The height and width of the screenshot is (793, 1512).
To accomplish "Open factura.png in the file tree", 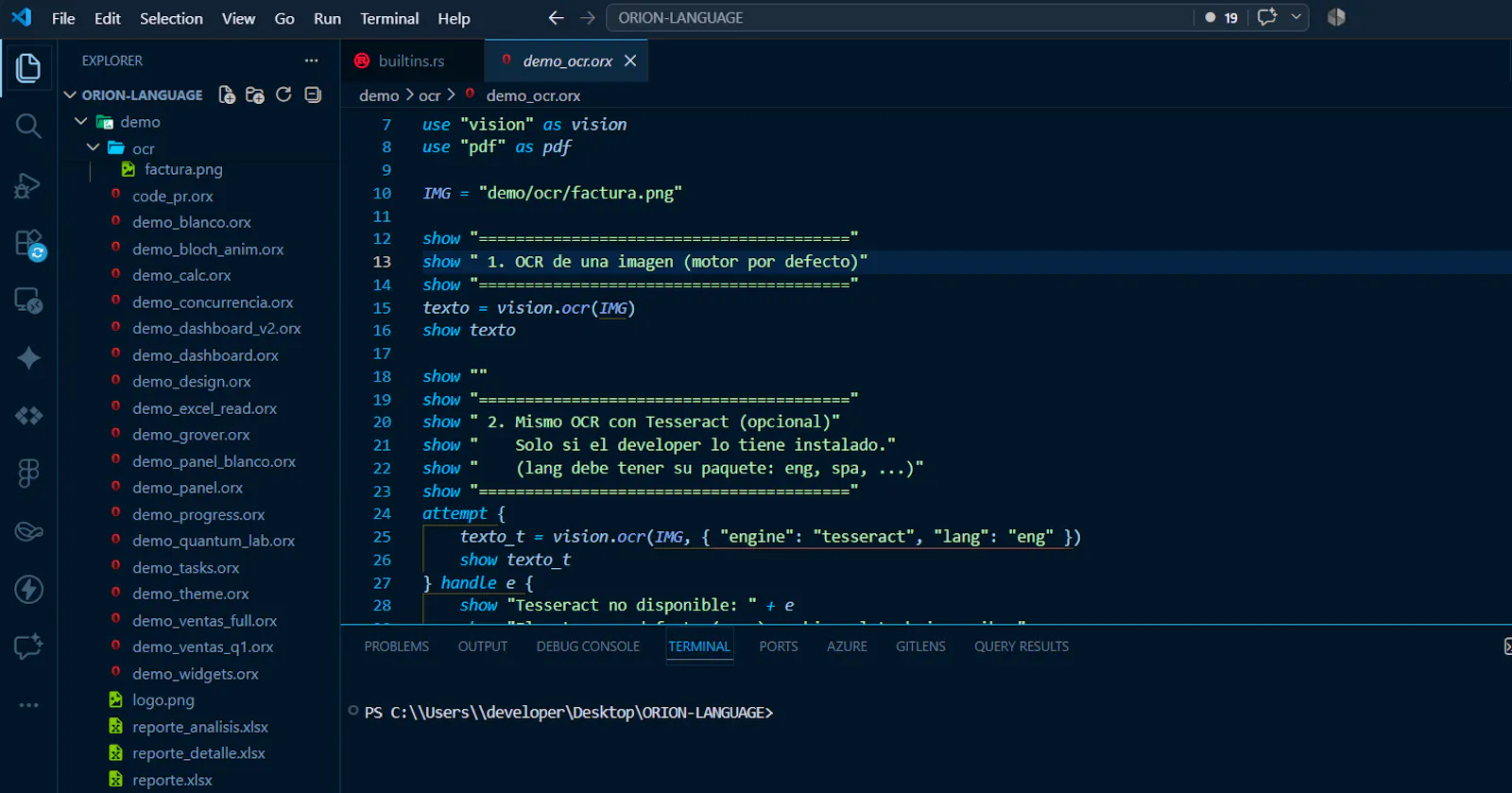I will click(x=183, y=169).
